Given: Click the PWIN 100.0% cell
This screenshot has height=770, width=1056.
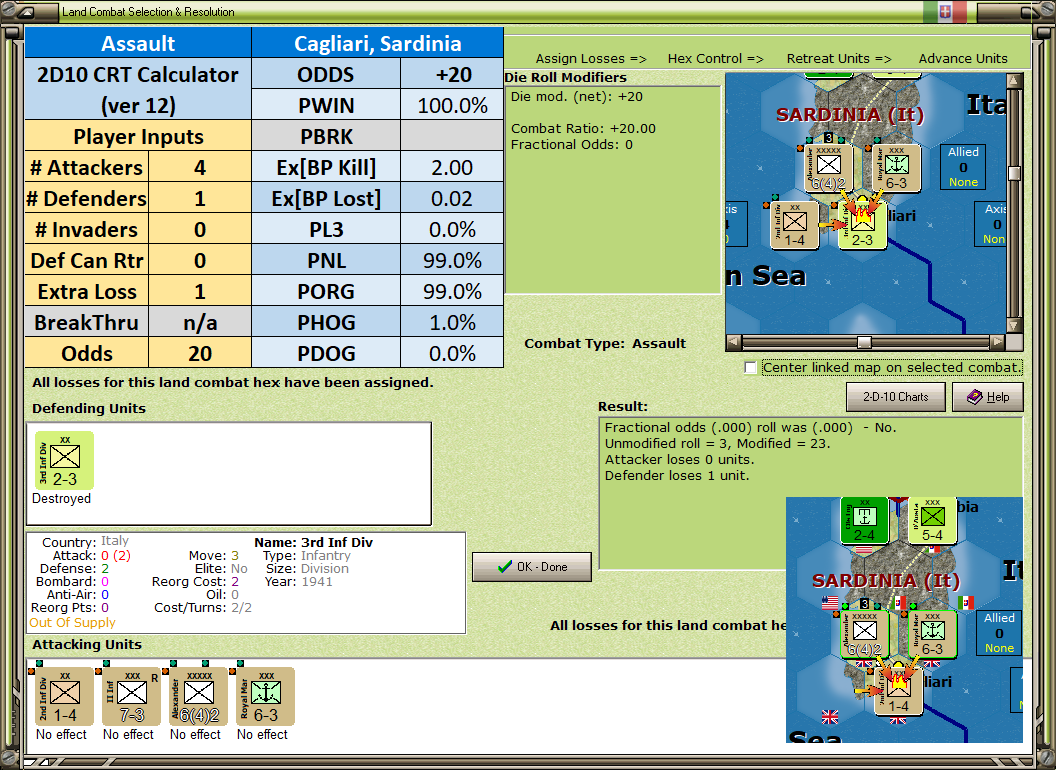Looking at the screenshot, I should [x=452, y=106].
